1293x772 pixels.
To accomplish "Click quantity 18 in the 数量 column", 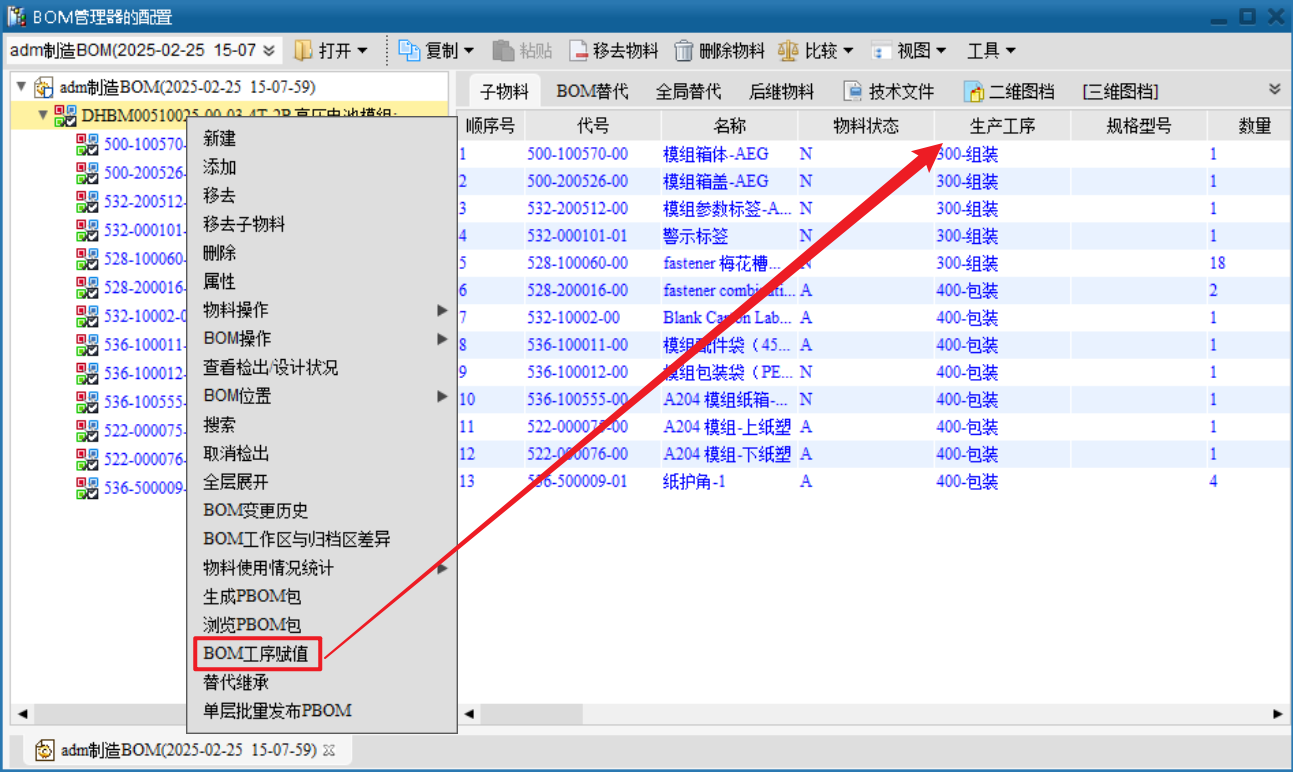I will coord(1218,263).
